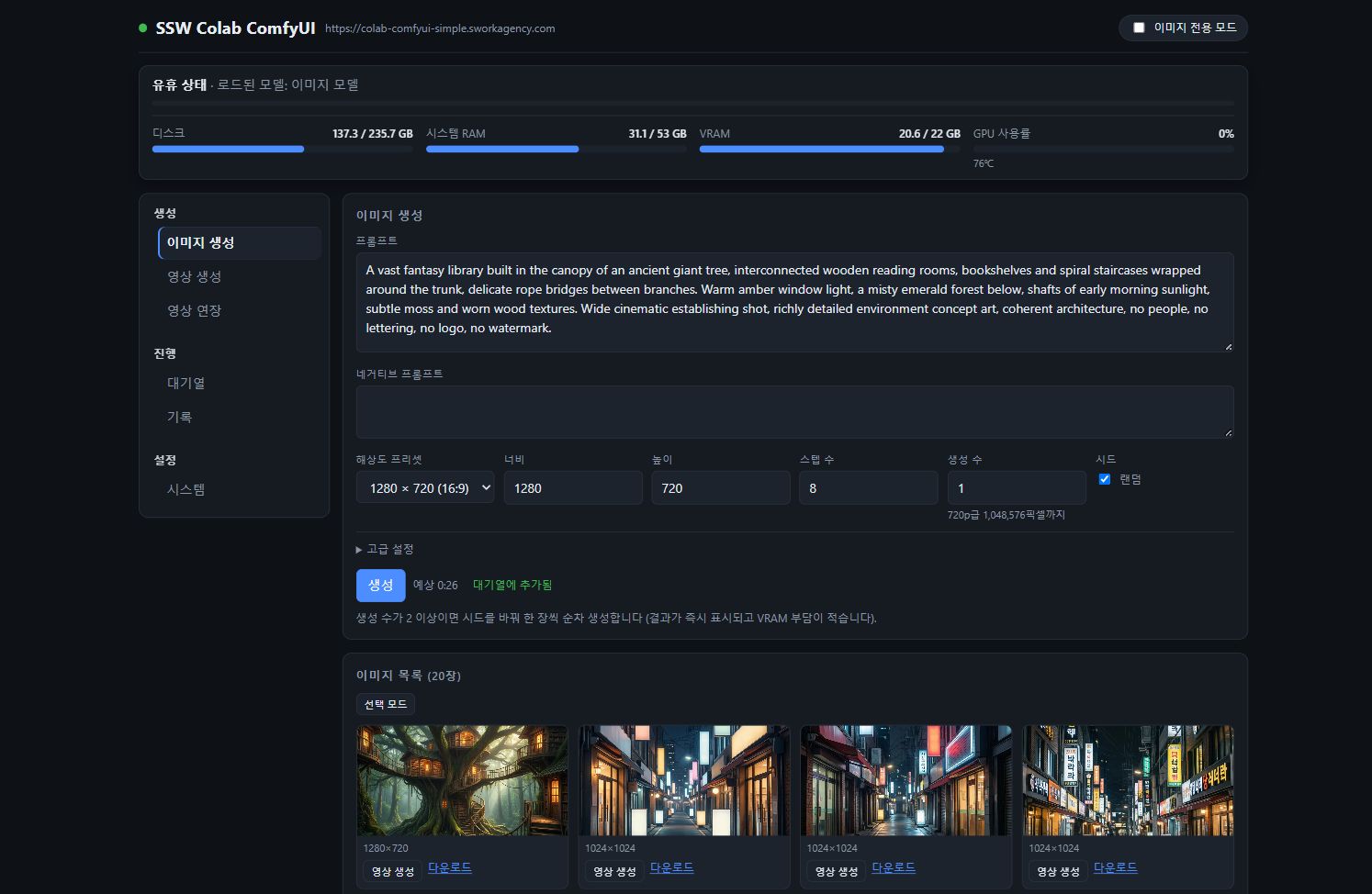The height and width of the screenshot is (894, 1372).
Task: Click the 예상 0:26 time estimate
Action: point(435,585)
